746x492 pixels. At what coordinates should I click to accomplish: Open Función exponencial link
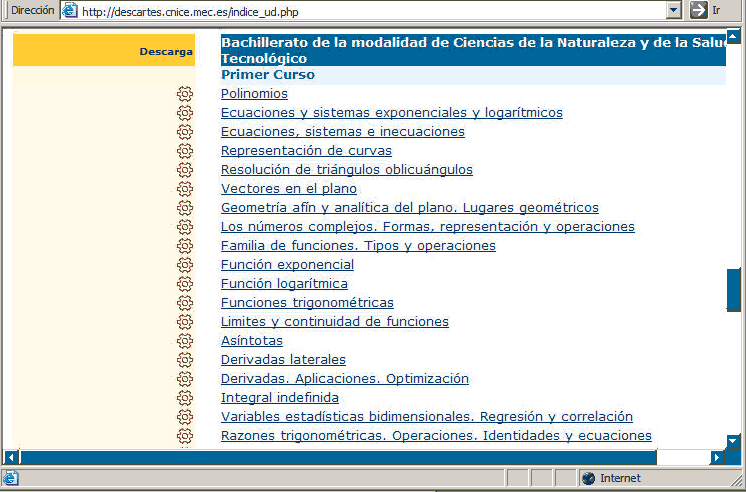(287, 265)
